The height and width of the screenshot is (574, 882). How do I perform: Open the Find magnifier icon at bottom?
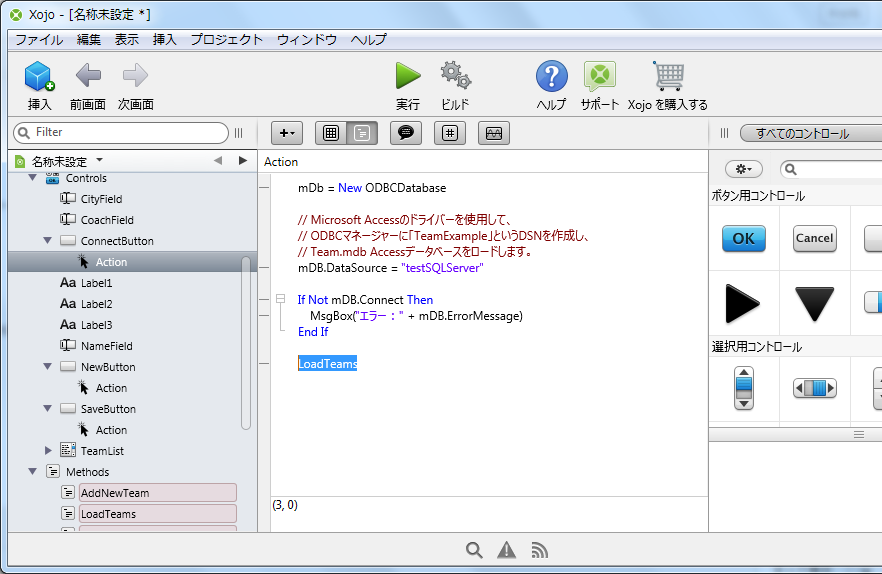click(x=474, y=550)
